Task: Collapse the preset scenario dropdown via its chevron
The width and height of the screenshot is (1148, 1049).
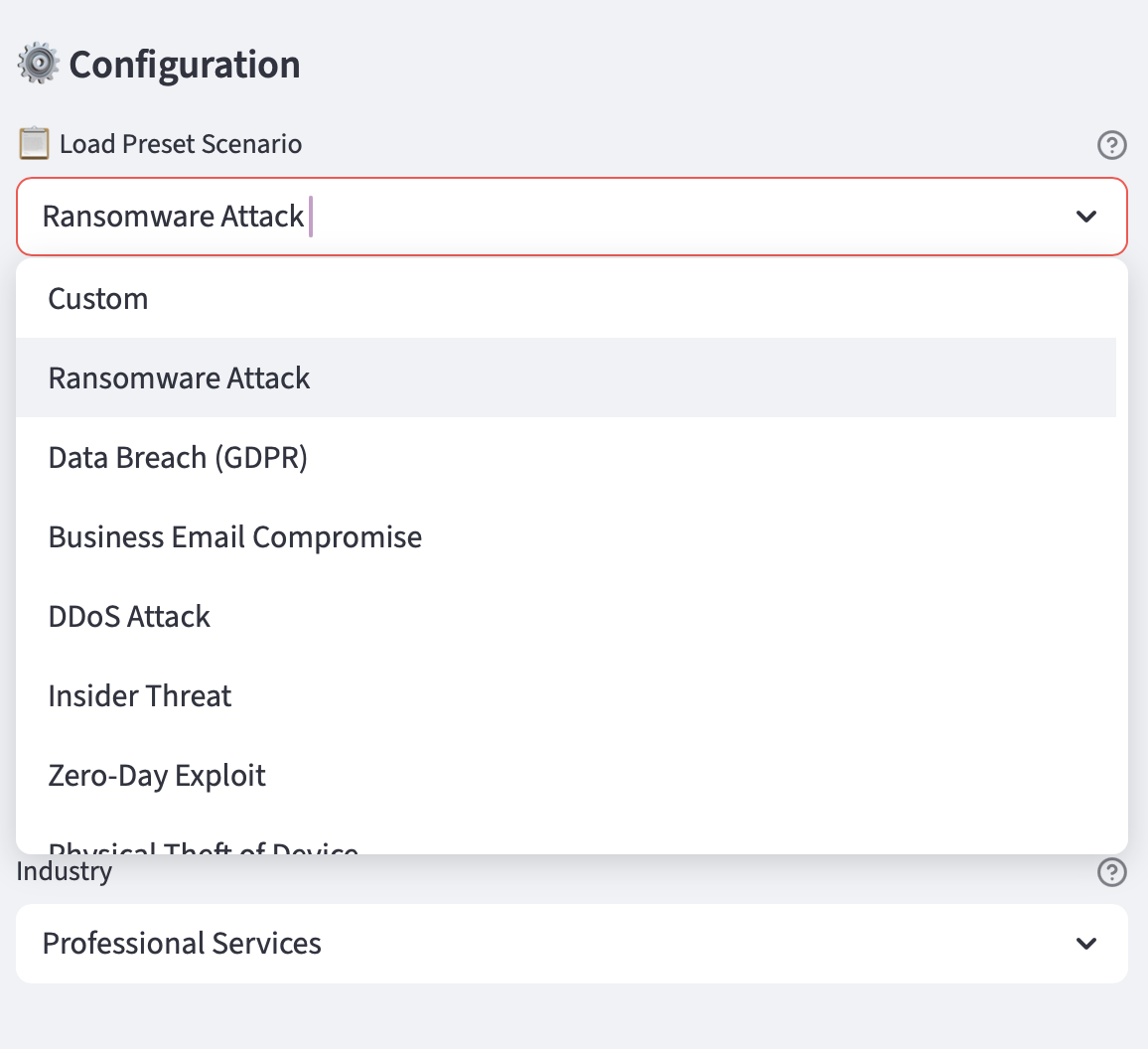Action: (1086, 217)
